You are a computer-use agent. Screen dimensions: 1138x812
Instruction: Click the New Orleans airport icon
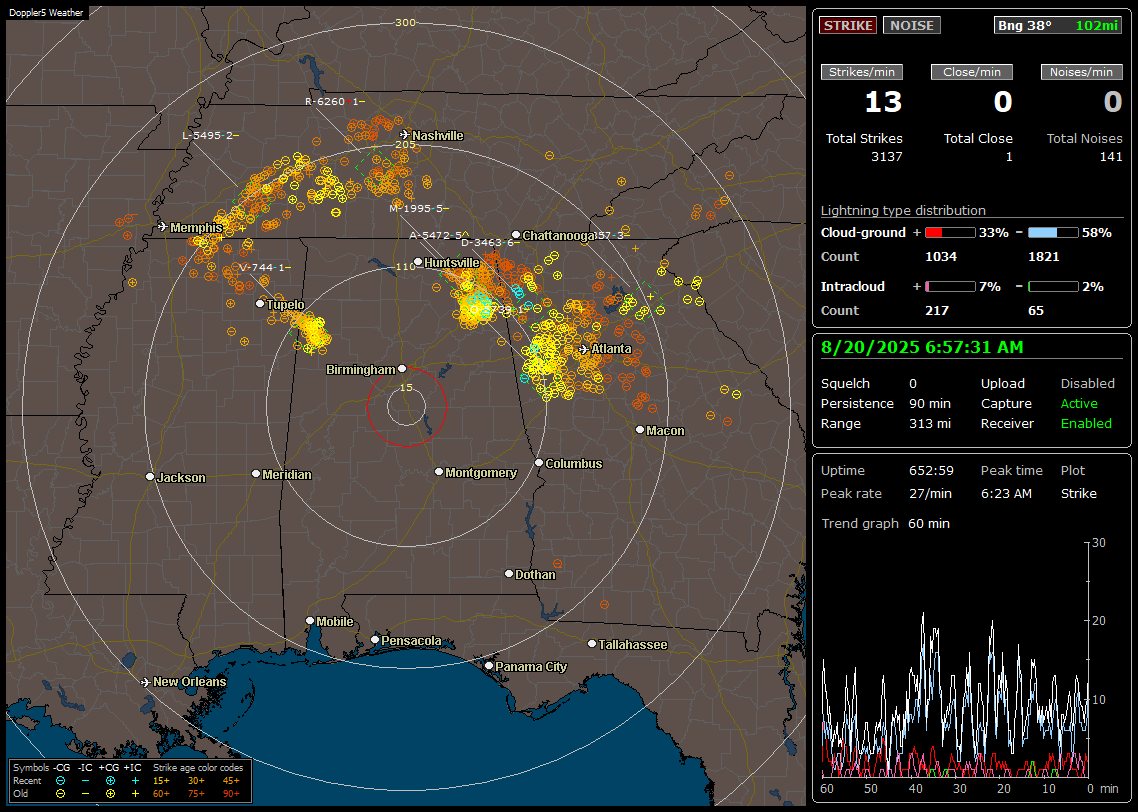[x=146, y=682]
